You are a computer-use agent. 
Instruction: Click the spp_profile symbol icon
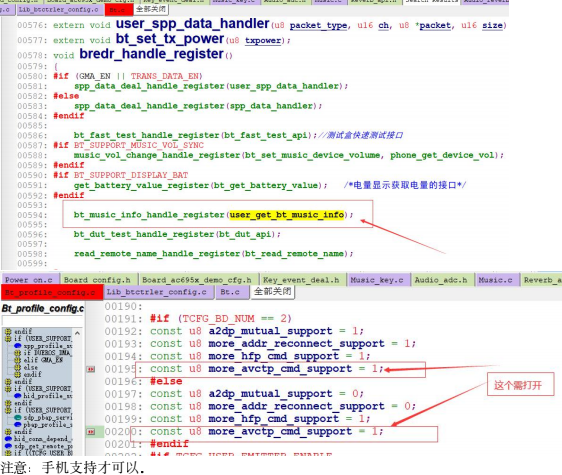18,346
